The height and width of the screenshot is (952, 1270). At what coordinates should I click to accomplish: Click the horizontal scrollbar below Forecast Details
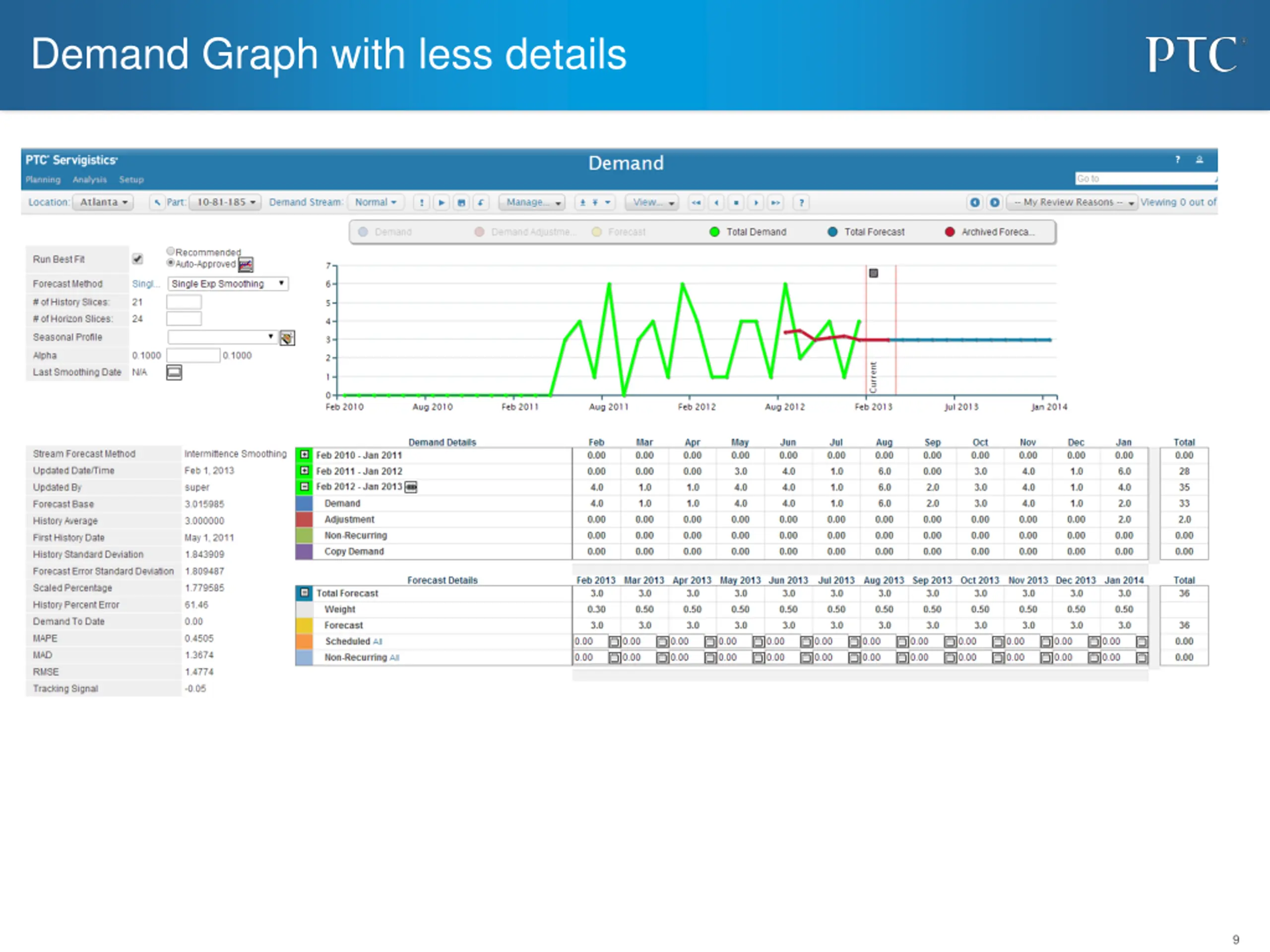click(860, 676)
